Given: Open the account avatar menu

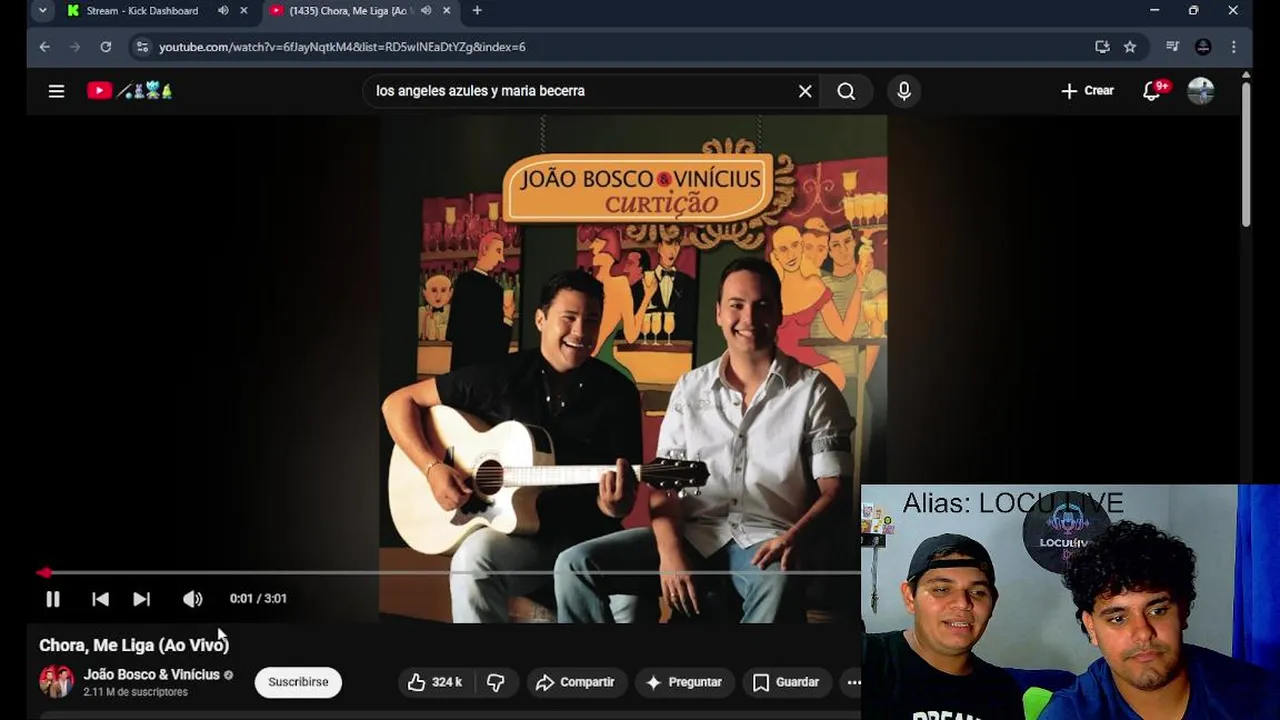Looking at the screenshot, I should tap(1201, 91).
